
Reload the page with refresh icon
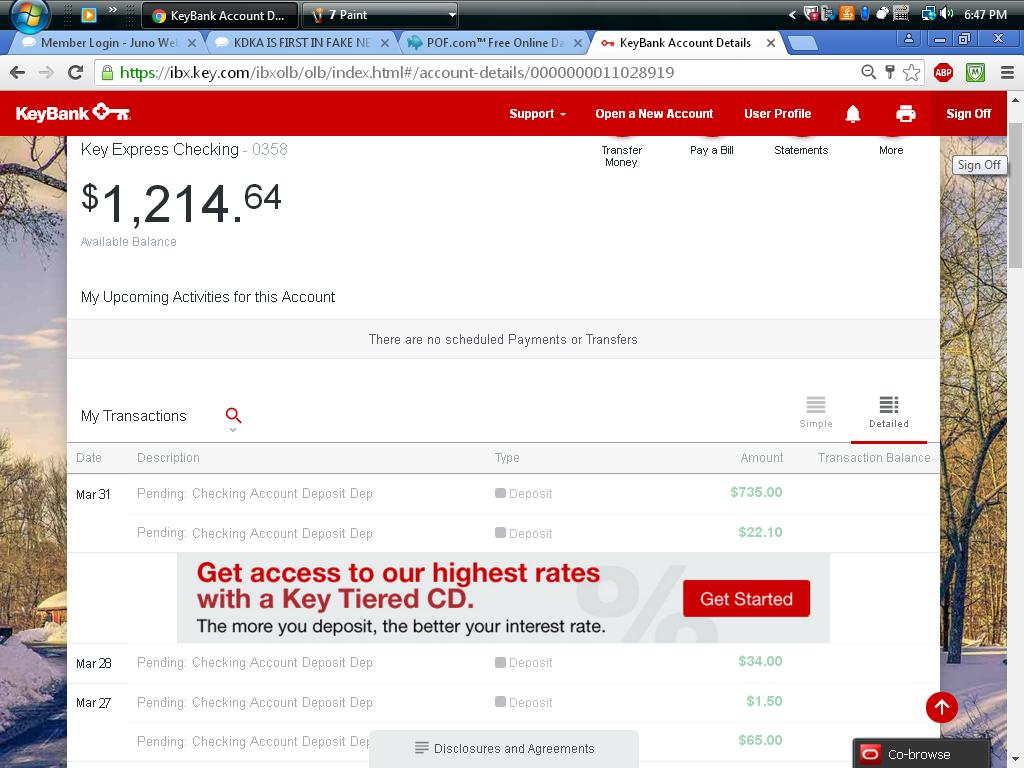point(75,72)
